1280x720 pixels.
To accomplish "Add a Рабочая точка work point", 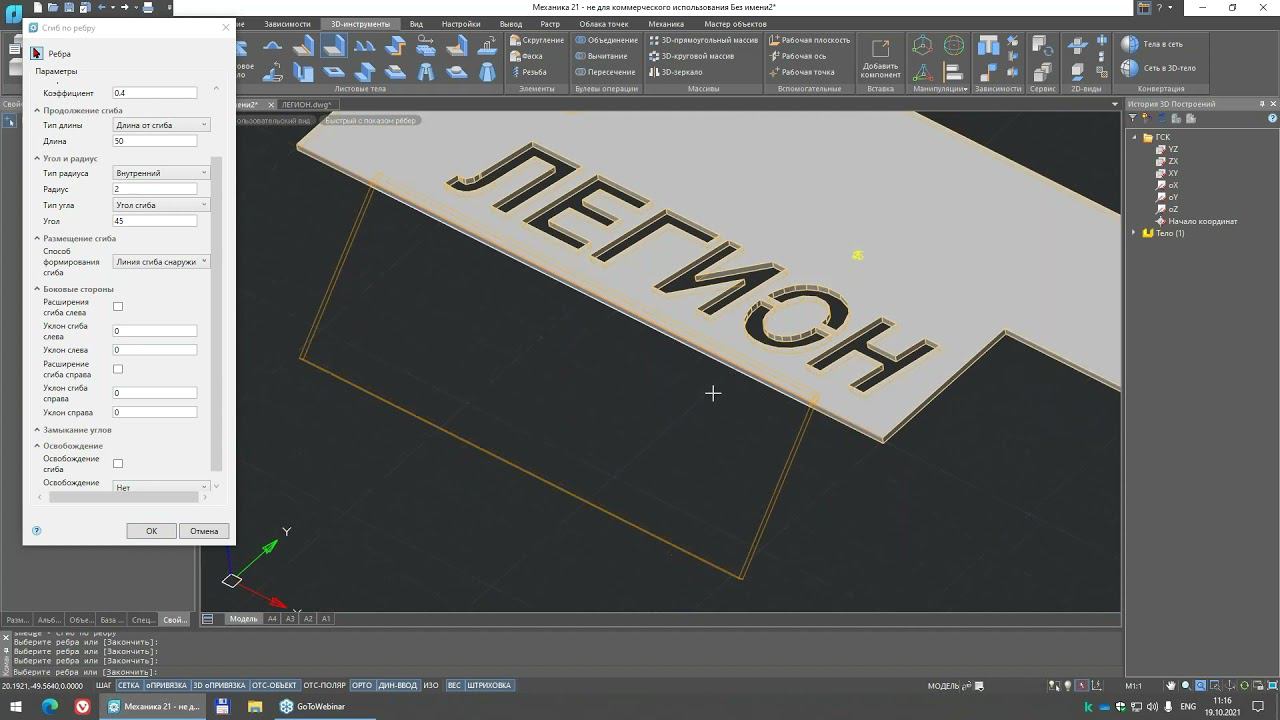I will 802,72.
